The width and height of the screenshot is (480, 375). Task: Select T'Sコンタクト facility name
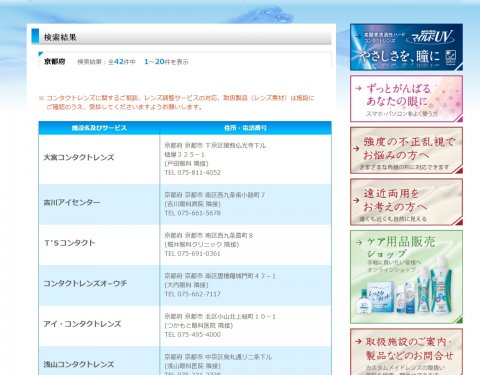coord(69,243)
